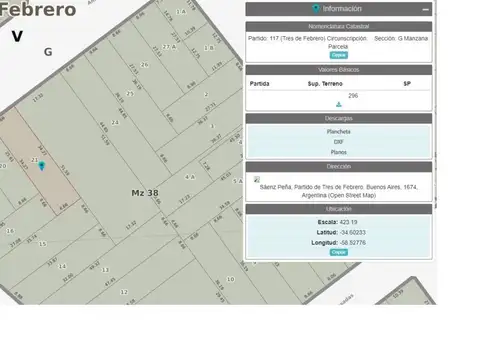Click the teal map pin marker on parcel 21
Screen dimensions: 480x360
(x=42, y=166)
